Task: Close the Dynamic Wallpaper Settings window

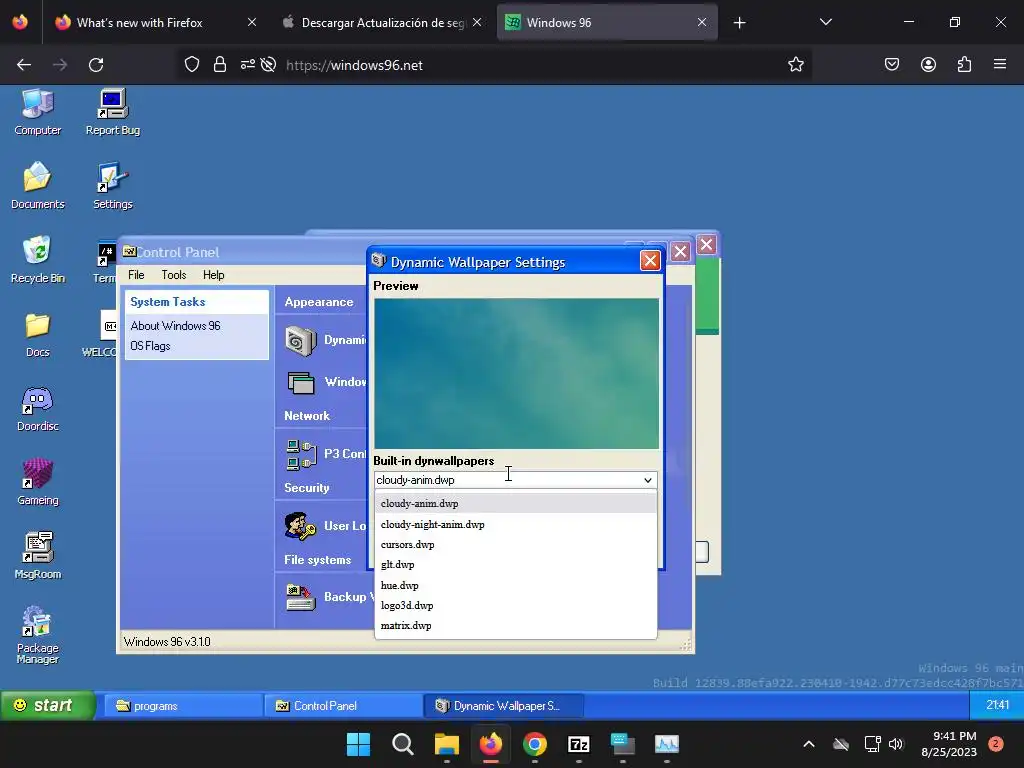Action: [x=650, y=261]
